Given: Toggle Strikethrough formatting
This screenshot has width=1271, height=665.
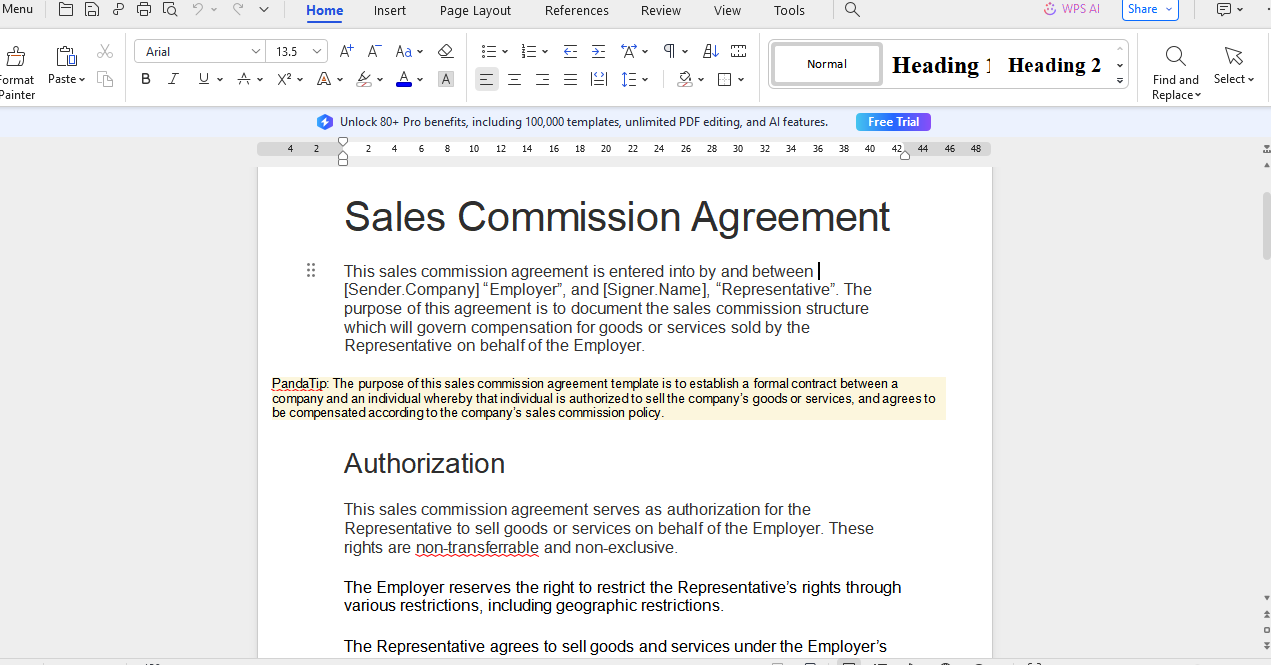Looking at the screenshot, I should coord(244,79).
